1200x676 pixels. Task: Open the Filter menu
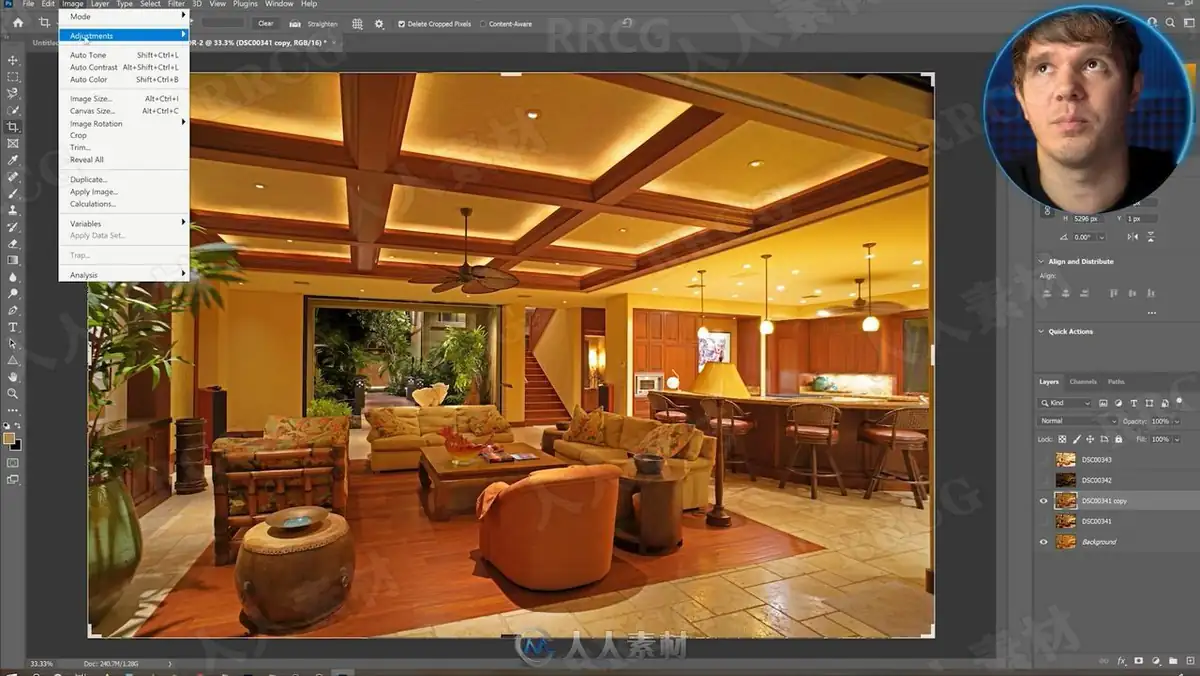176,4
